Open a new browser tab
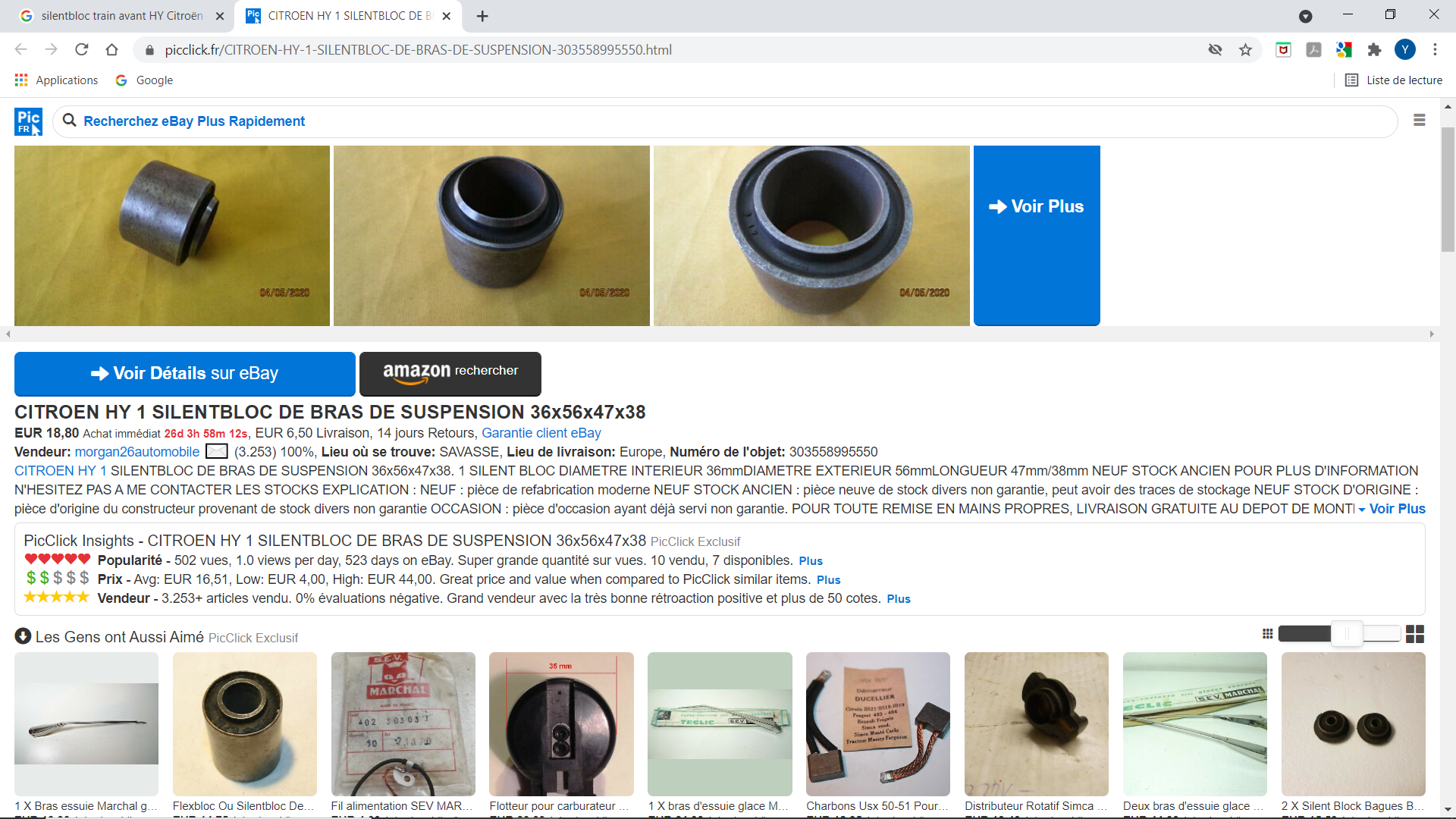Viewport: 1456px width, 819px height. tap(482, 16)
